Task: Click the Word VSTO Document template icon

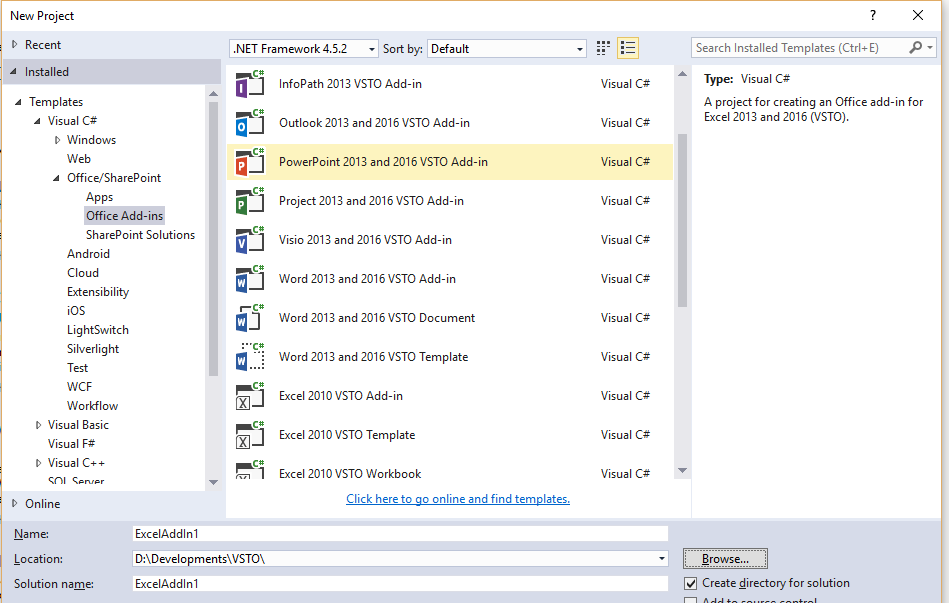Action: tap(249, 318)
